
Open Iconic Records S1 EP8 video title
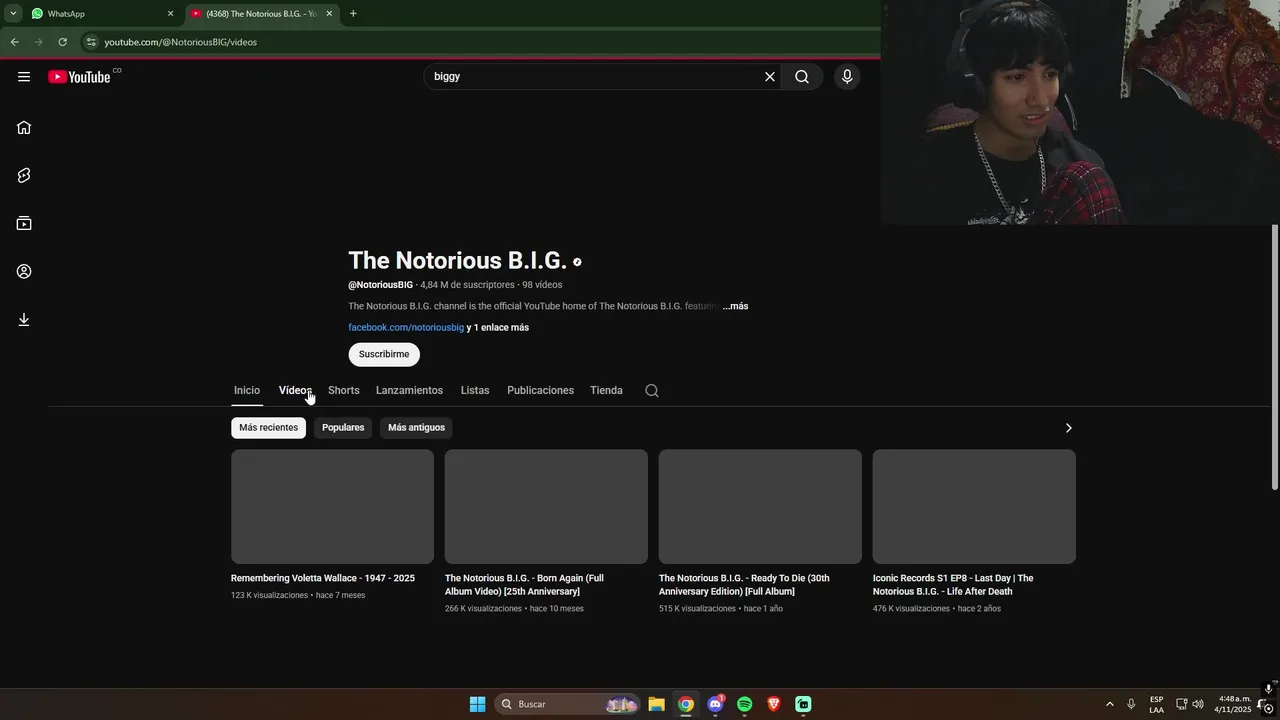953,585
